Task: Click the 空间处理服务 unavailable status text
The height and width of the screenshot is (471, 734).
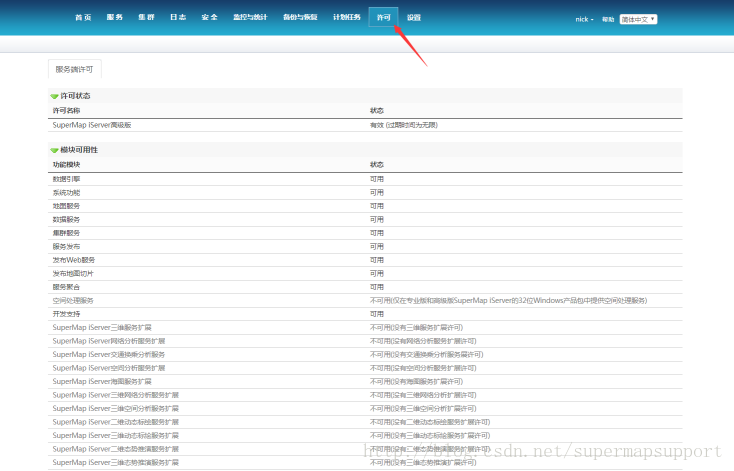Action: [508, 301]
